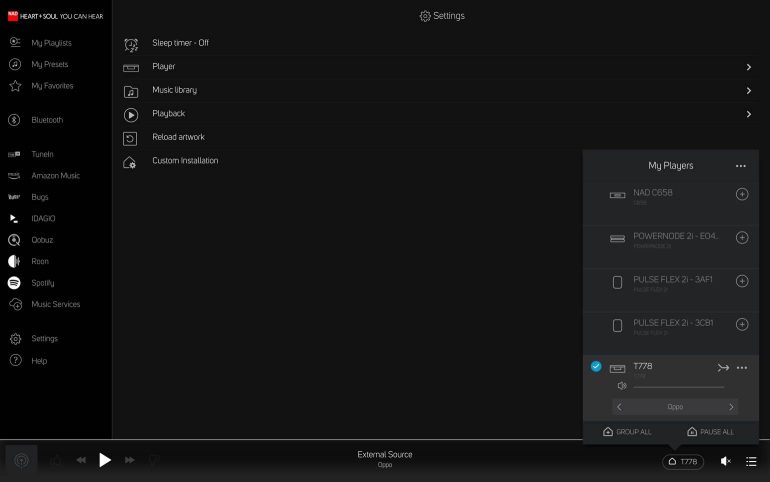Add NAD C658 to group
The height and width of the screenshot is (482, 770).
coord(741,194)
